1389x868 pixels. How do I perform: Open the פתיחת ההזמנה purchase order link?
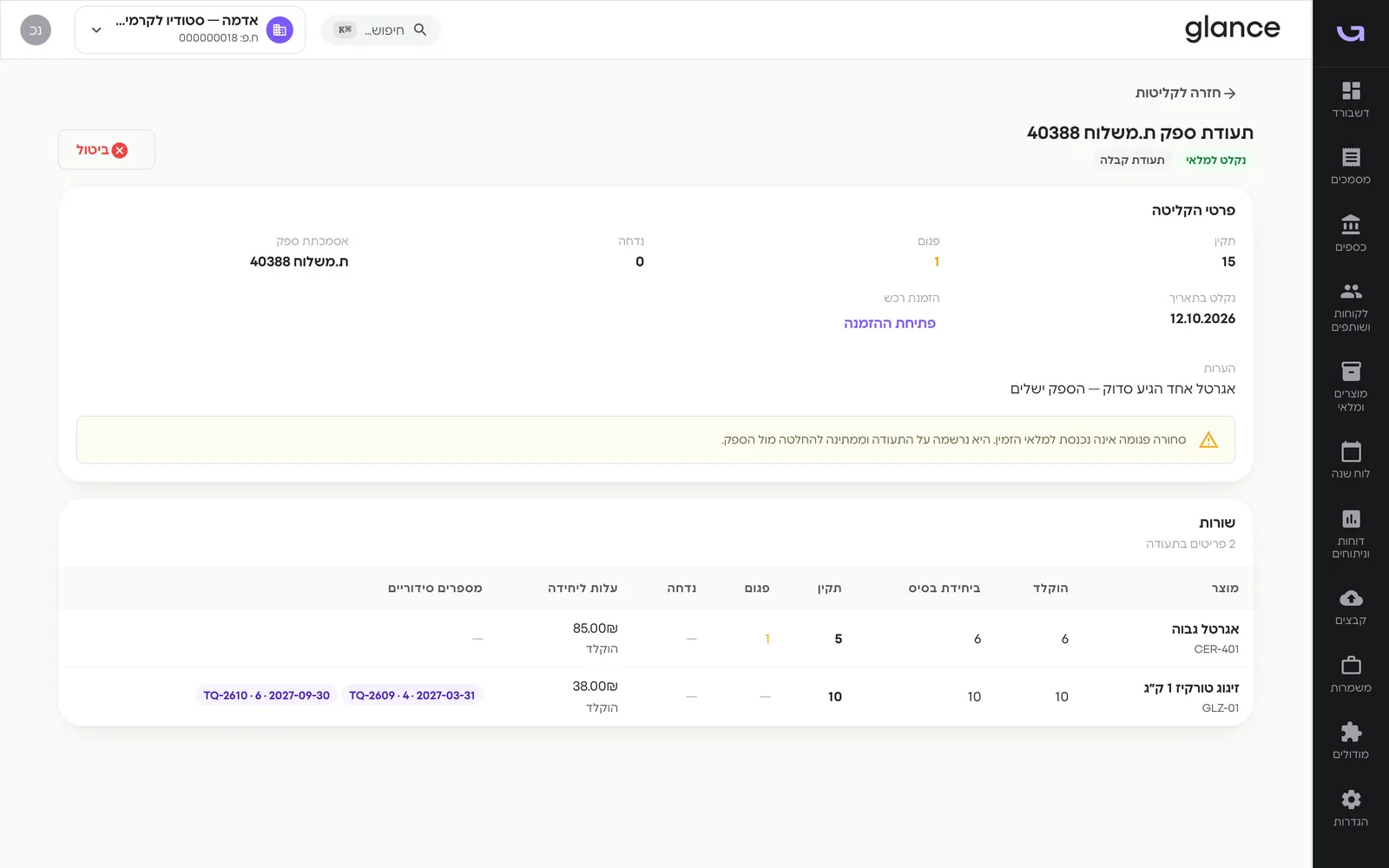click(890, 323)
